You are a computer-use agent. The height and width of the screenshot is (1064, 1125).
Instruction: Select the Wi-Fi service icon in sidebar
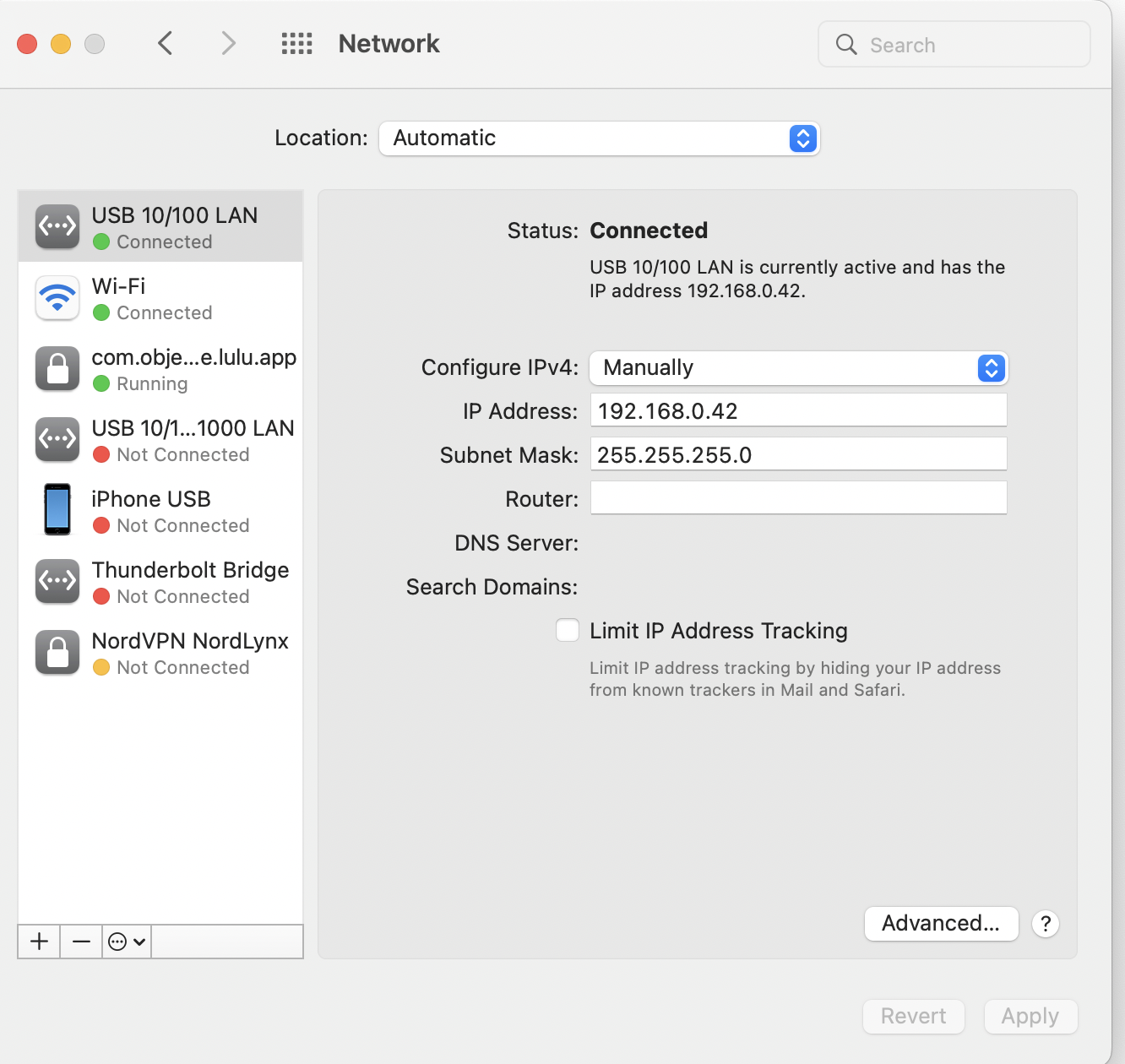pyautogui.click(x=57, y=297)
